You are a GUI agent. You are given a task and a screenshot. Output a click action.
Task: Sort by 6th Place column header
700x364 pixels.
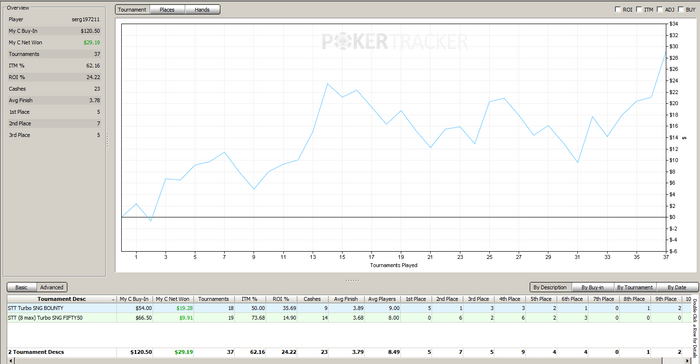coord(572,299)
